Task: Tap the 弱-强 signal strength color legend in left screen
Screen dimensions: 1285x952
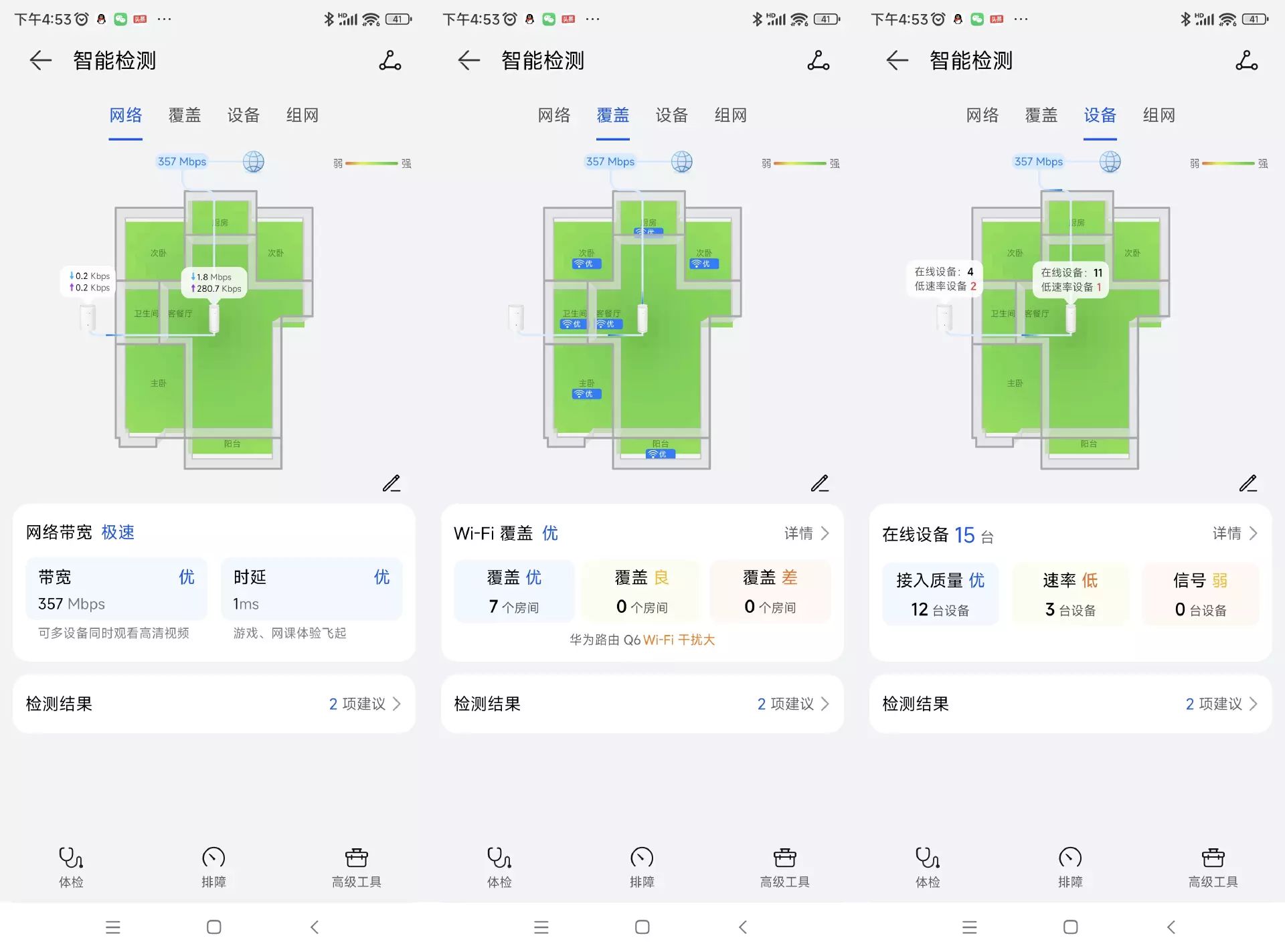Action: (x=372, y=163)
